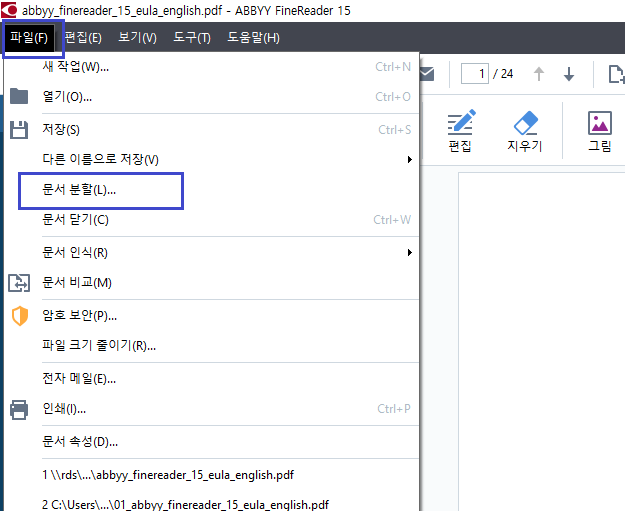Choose 파일 크기 줄이기(R)... entry
The width and height of the screenshot is (625, 511).
click(x=211, y=345)
